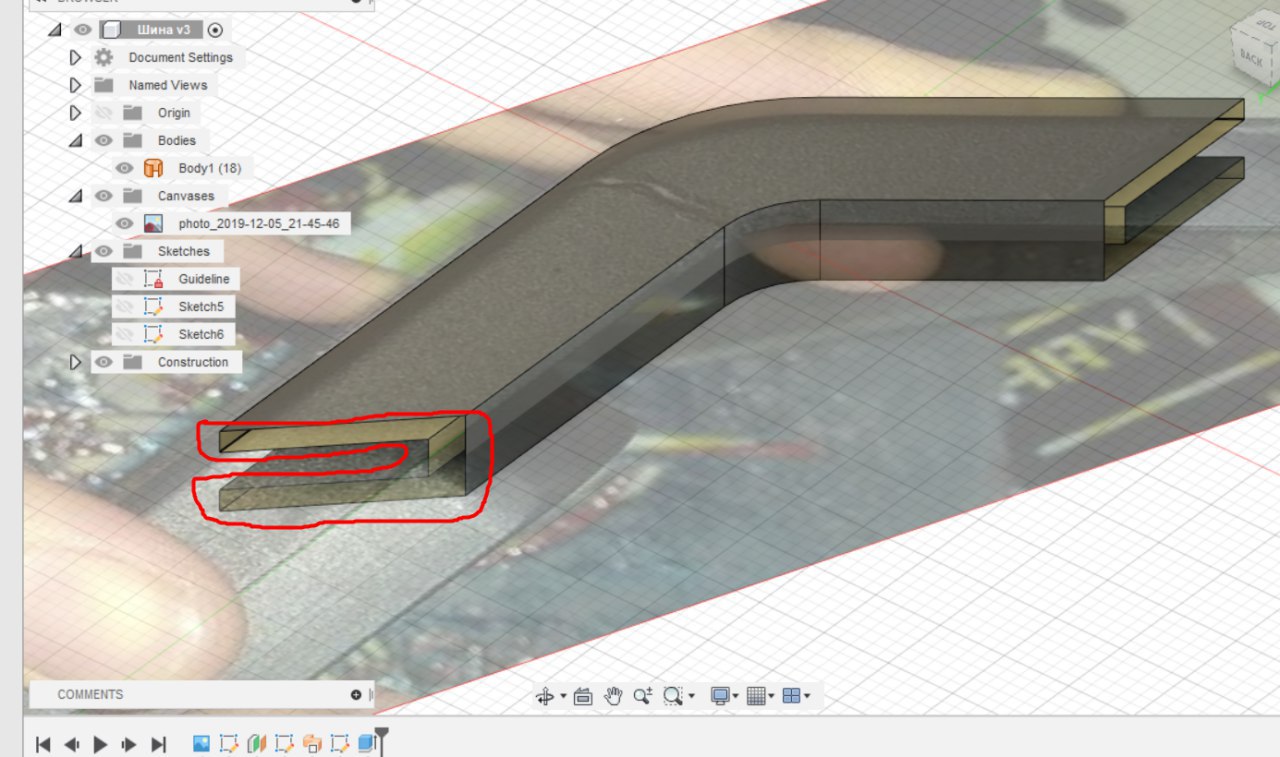Click the COMMENTS panel header
The width and height of the screenshot is (1280, 757).
[x=200, y=695]
